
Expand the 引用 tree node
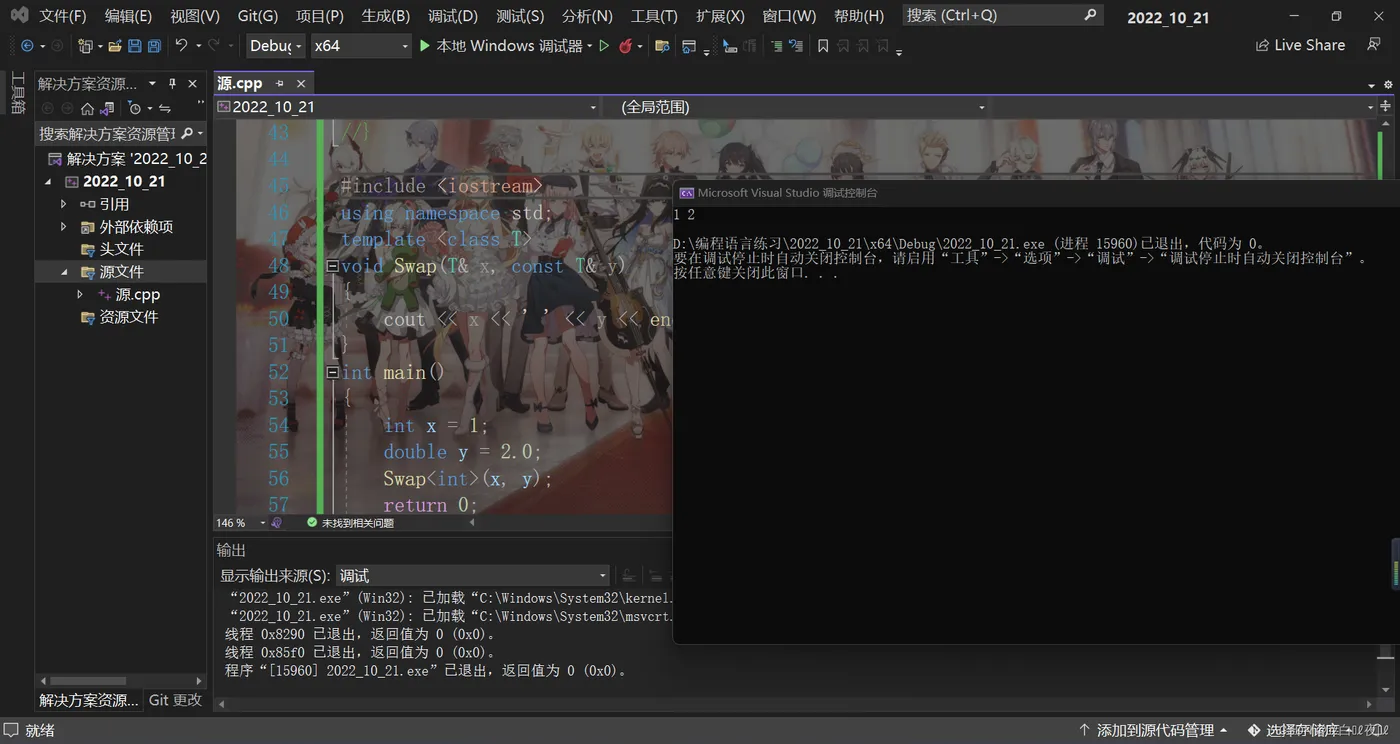64,204
